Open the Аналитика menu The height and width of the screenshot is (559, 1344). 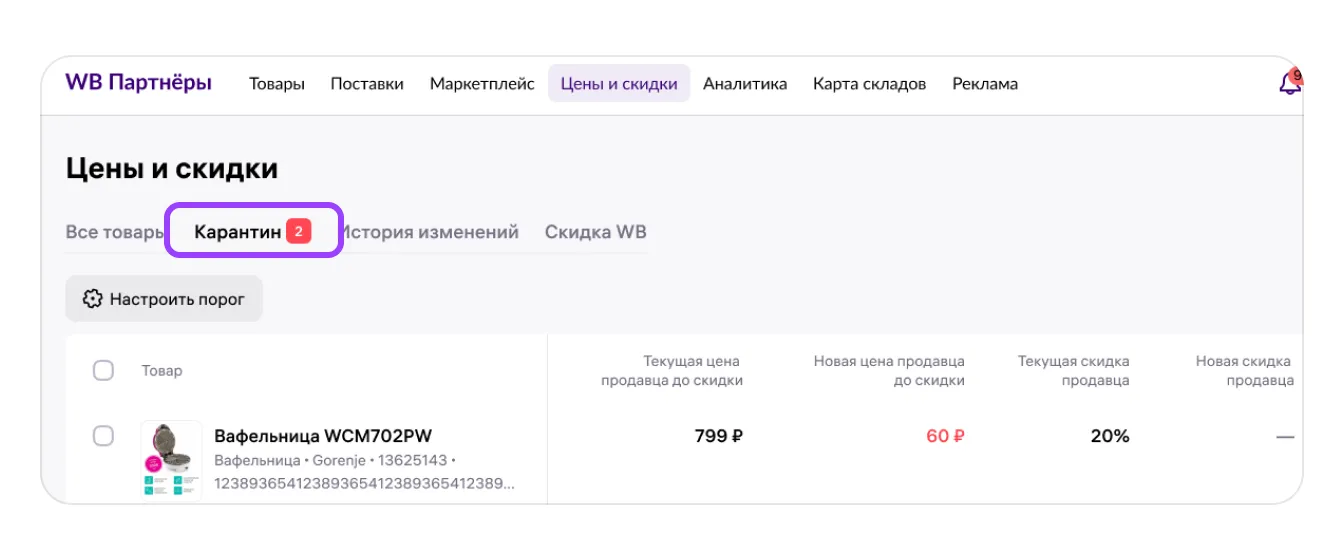click(745, 84)
